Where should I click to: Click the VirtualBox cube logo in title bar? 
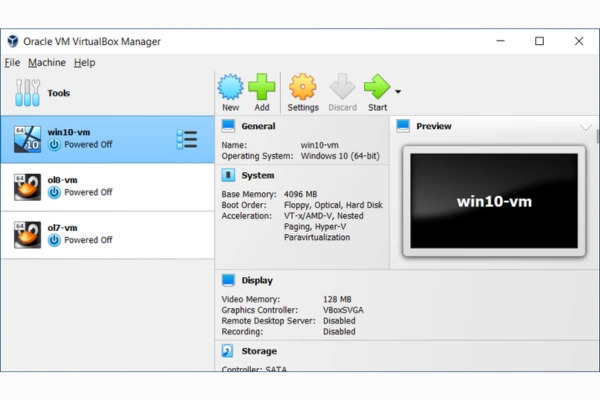point(13,41)
